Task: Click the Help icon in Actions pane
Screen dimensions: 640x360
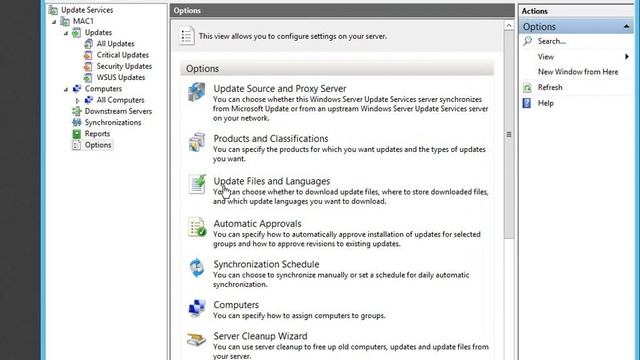Action: coord(527,103)
